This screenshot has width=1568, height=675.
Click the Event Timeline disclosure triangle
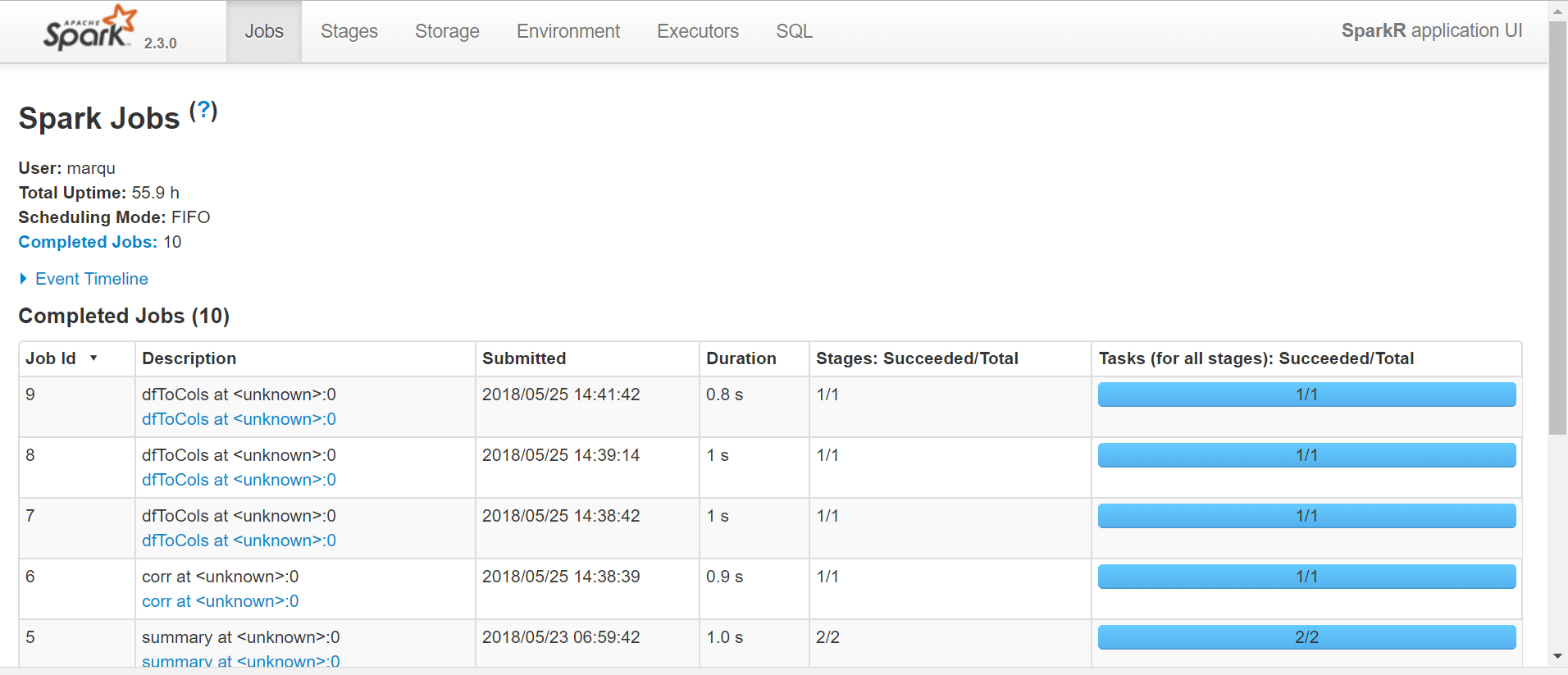pos(23,279)
